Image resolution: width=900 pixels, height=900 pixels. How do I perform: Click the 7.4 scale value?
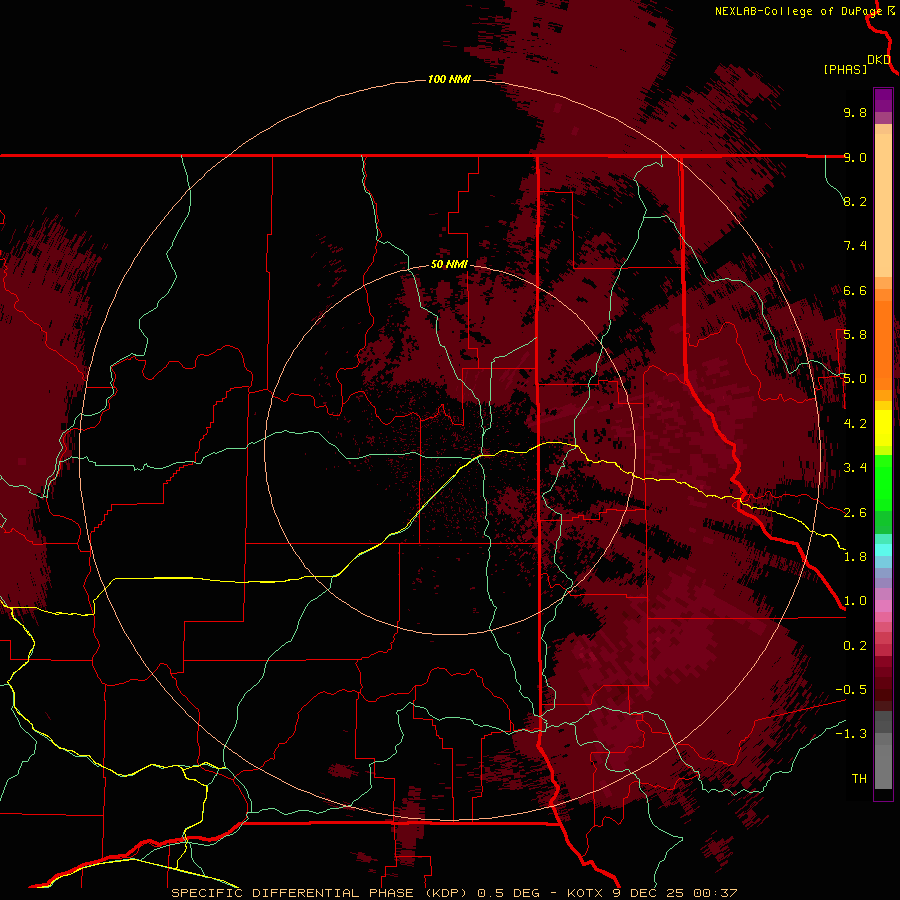tap(855, 246)
